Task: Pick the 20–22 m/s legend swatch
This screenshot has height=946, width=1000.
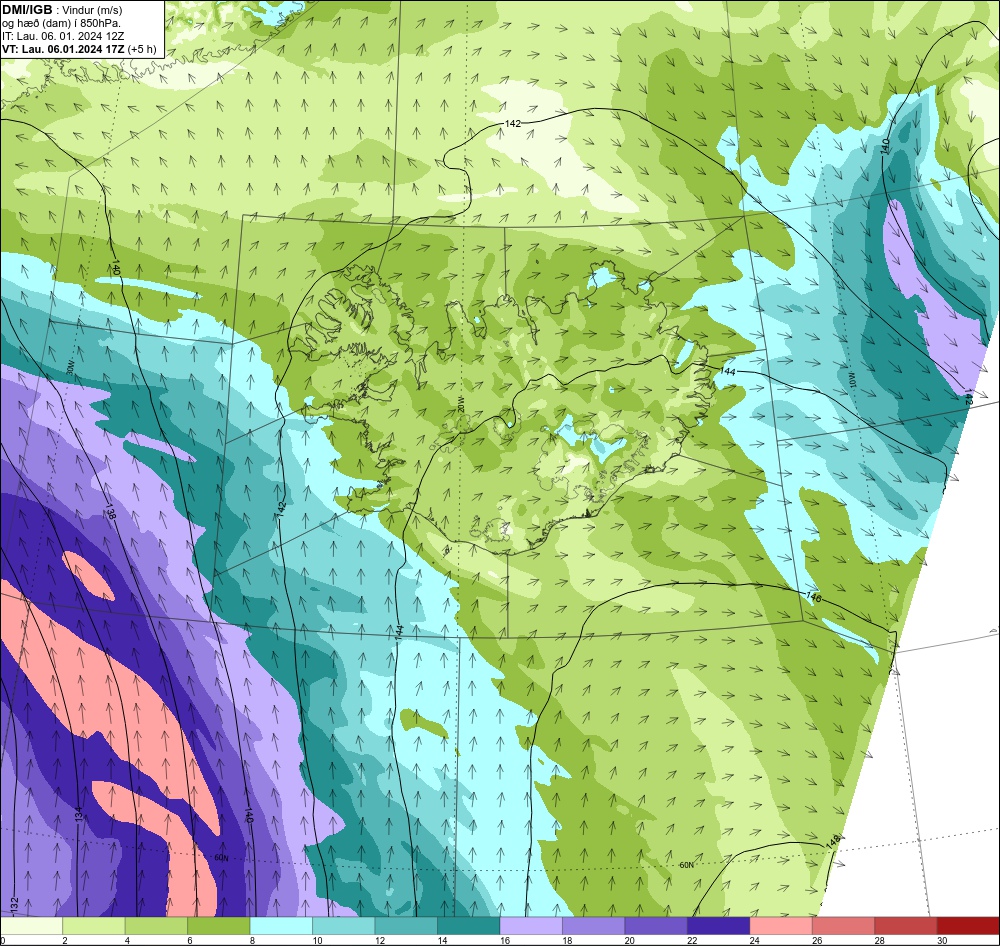Action: (656, 926)
